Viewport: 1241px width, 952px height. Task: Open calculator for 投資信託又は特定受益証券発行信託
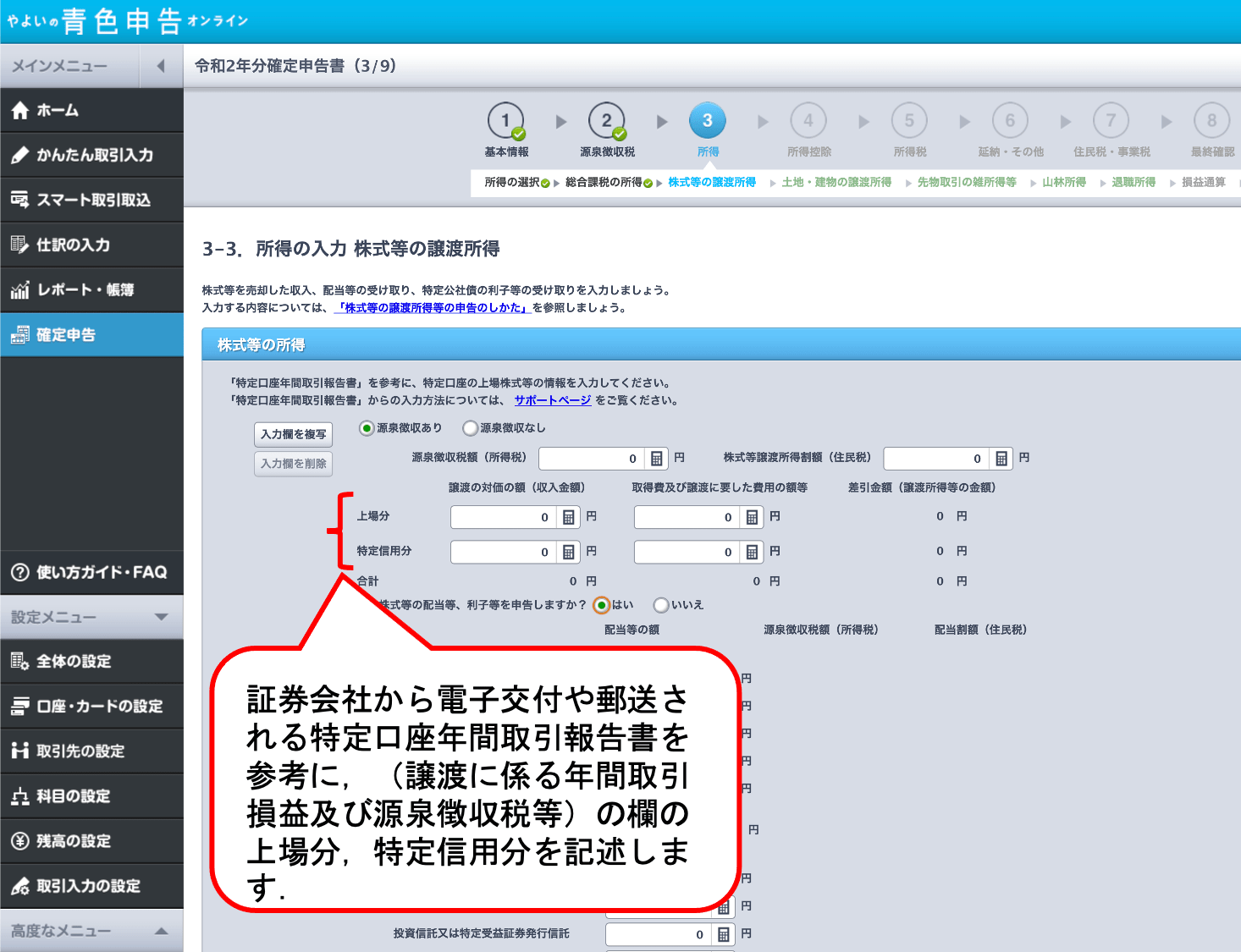point(723,934)
